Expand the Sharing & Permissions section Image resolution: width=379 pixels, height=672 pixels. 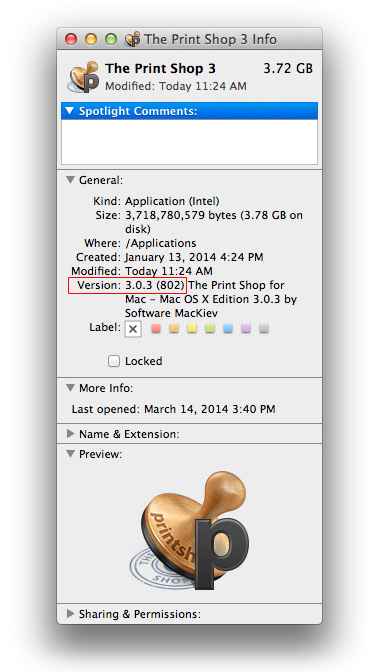coord(71,614)
